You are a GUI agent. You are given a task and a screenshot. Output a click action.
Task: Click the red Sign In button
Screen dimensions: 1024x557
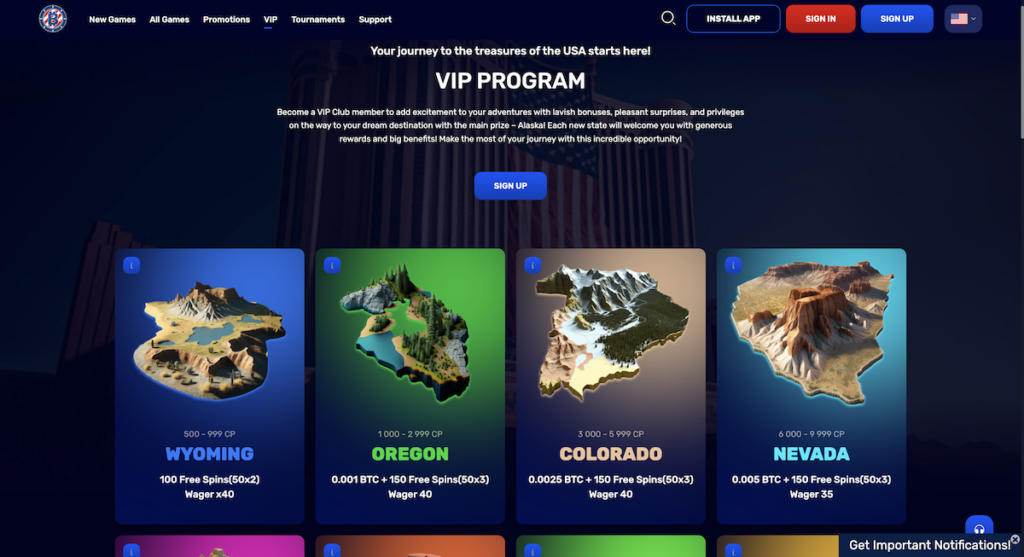click(820, 19)
